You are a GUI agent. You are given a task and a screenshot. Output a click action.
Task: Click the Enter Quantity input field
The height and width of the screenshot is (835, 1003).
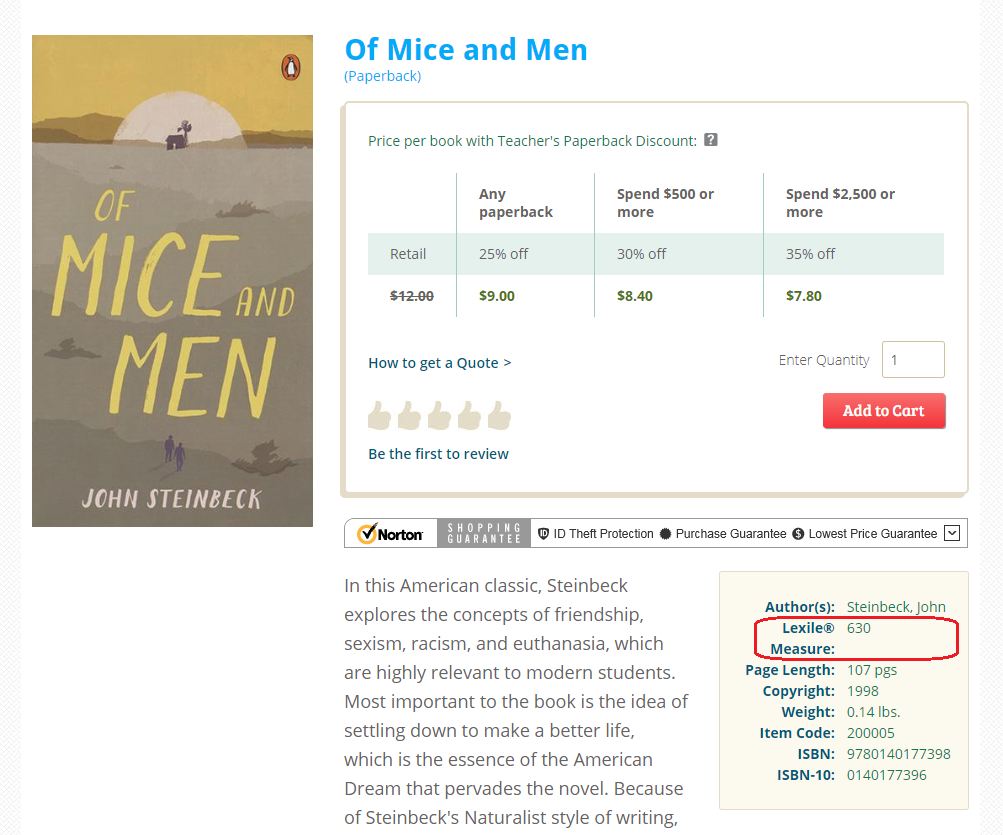913,360
